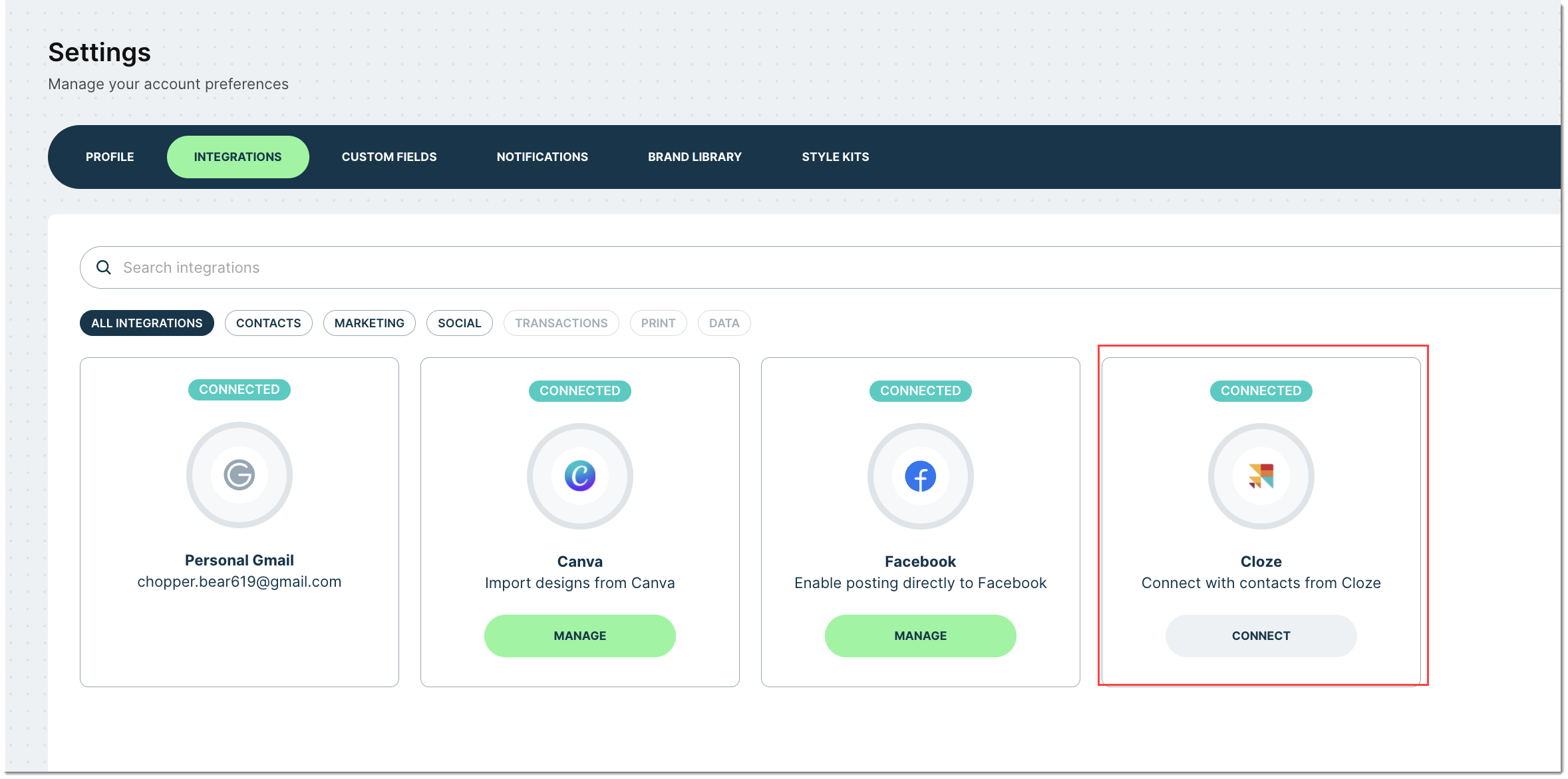Select the Transactions filter chip
Screen dimensions: 1568x779
(x=561, y=323)
